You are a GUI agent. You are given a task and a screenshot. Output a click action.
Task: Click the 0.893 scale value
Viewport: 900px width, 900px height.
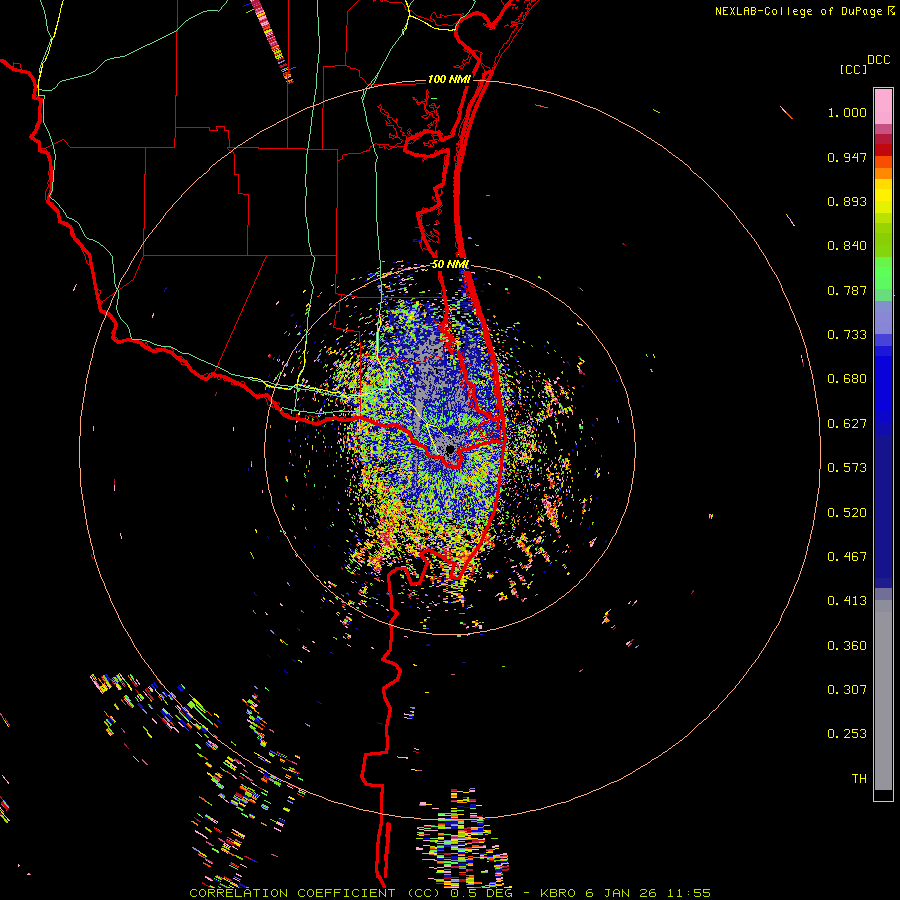click(847, 201)
